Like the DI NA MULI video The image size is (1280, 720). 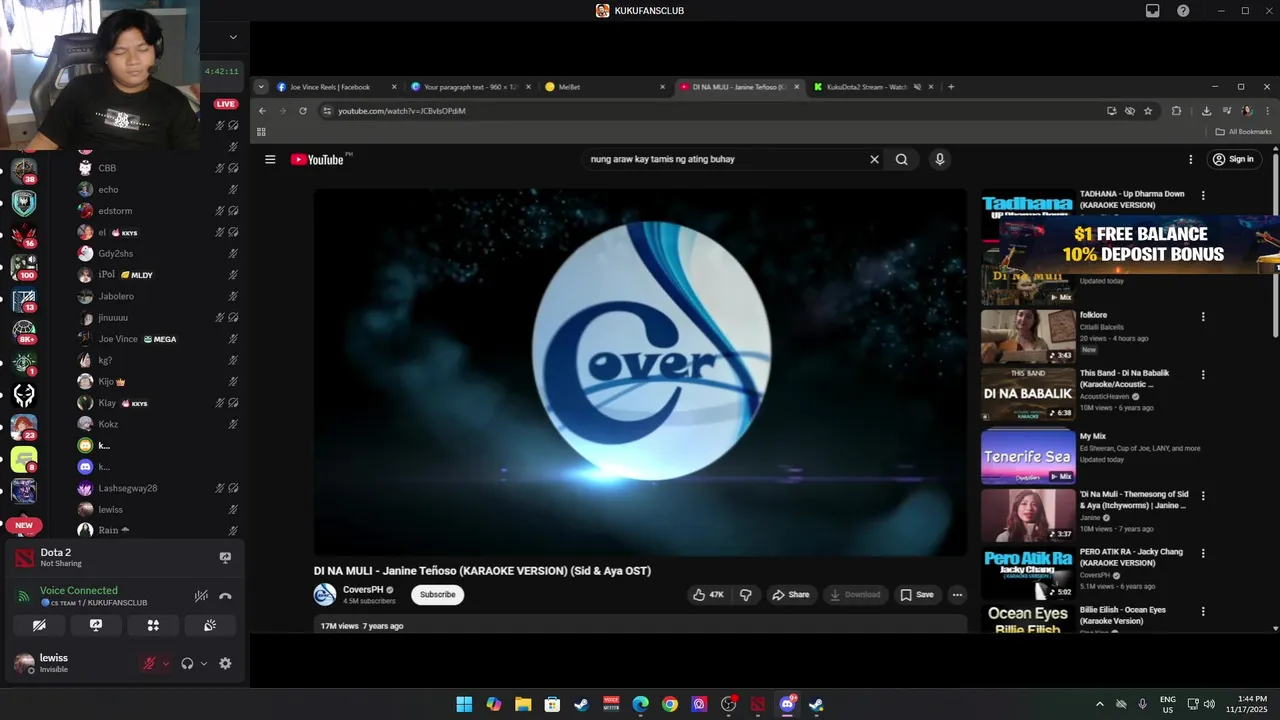coord(708,594)
